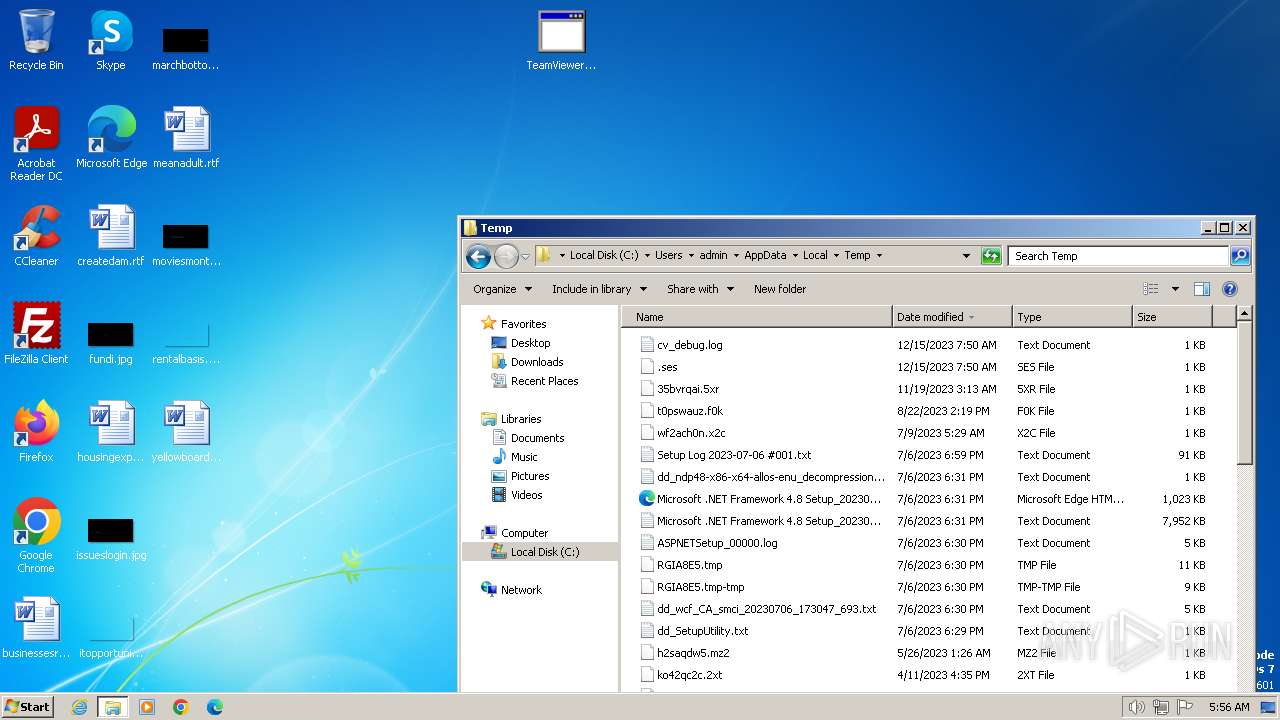
Task: Select the ASPNETSetup_00000.log file
Action: (717, 543)
